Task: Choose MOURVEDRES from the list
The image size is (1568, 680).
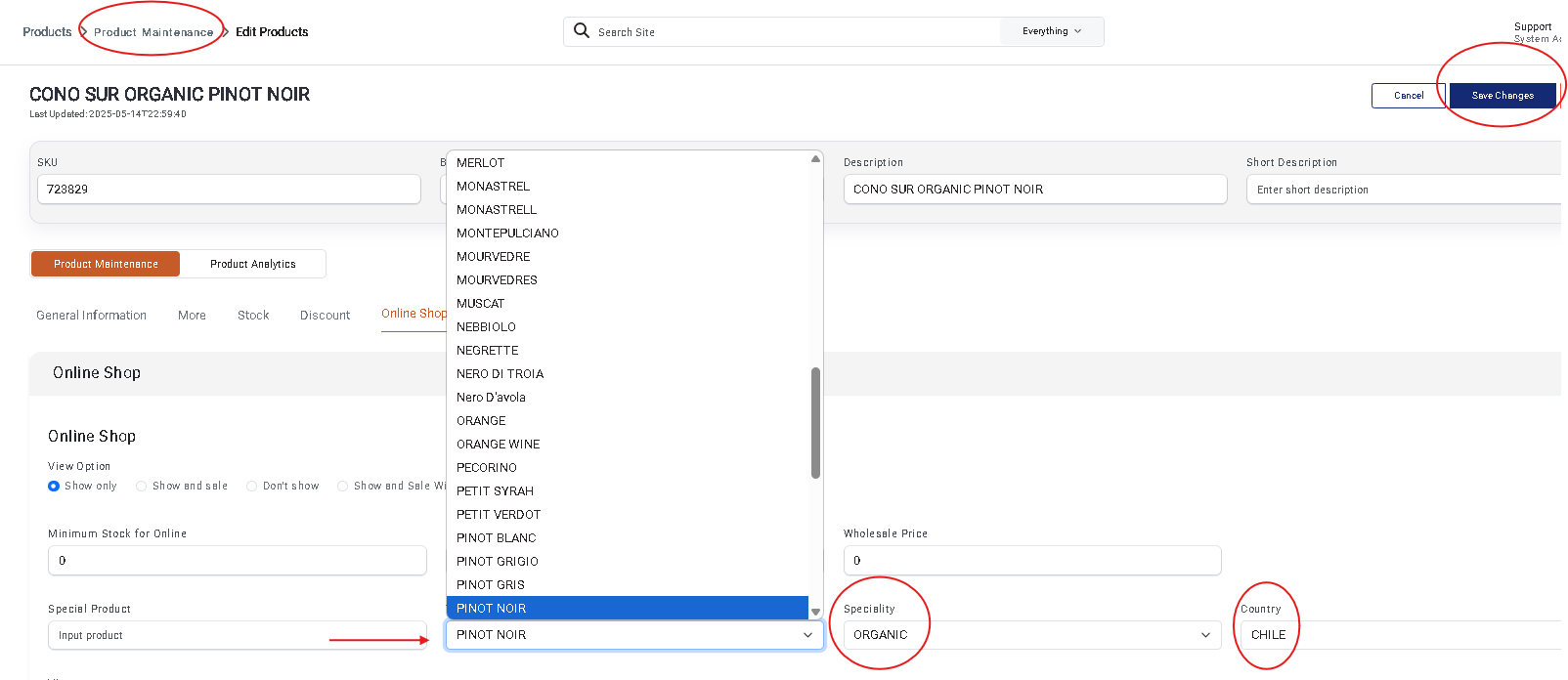Action: click(x=628, y=280)
